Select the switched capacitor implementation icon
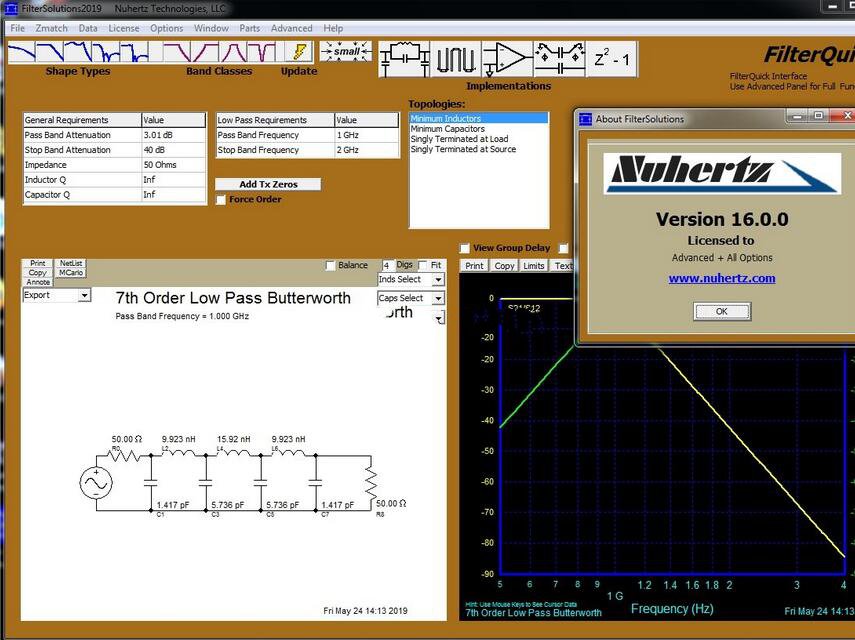Screen dimensions: 855x640 (562, 60)
